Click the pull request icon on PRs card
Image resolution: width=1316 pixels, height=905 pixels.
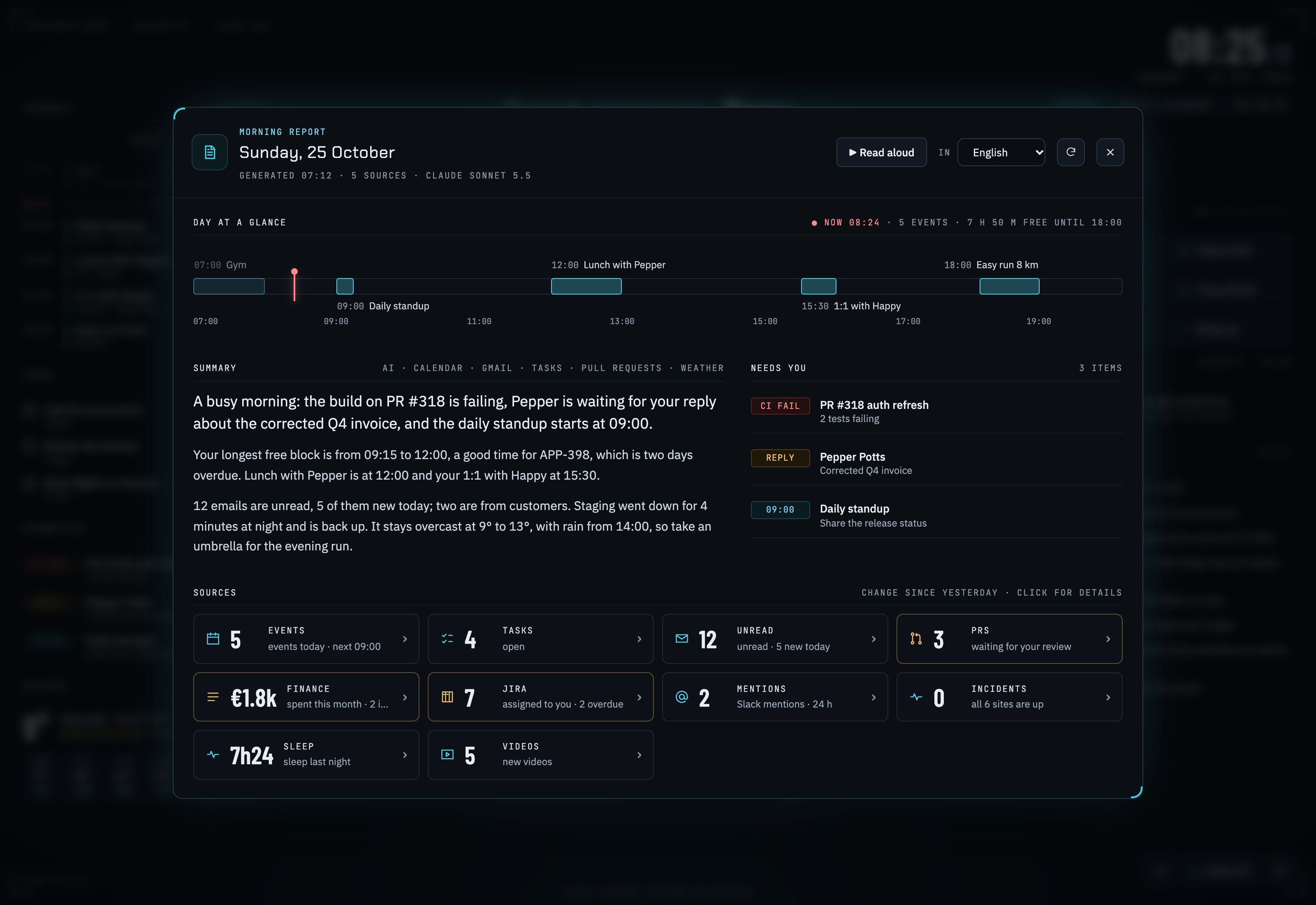pyautogui.click(x=916, y=639)
